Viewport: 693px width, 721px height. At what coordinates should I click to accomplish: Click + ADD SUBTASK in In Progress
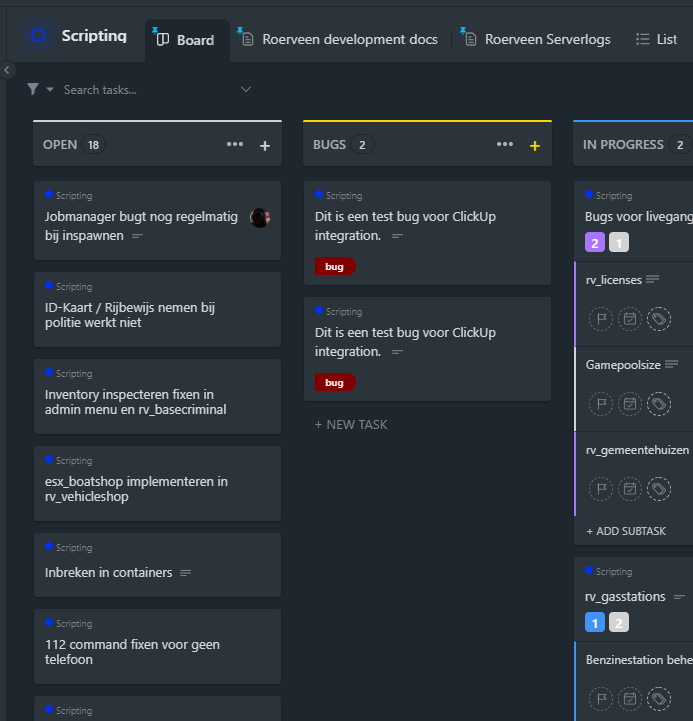tap(626, 531)
